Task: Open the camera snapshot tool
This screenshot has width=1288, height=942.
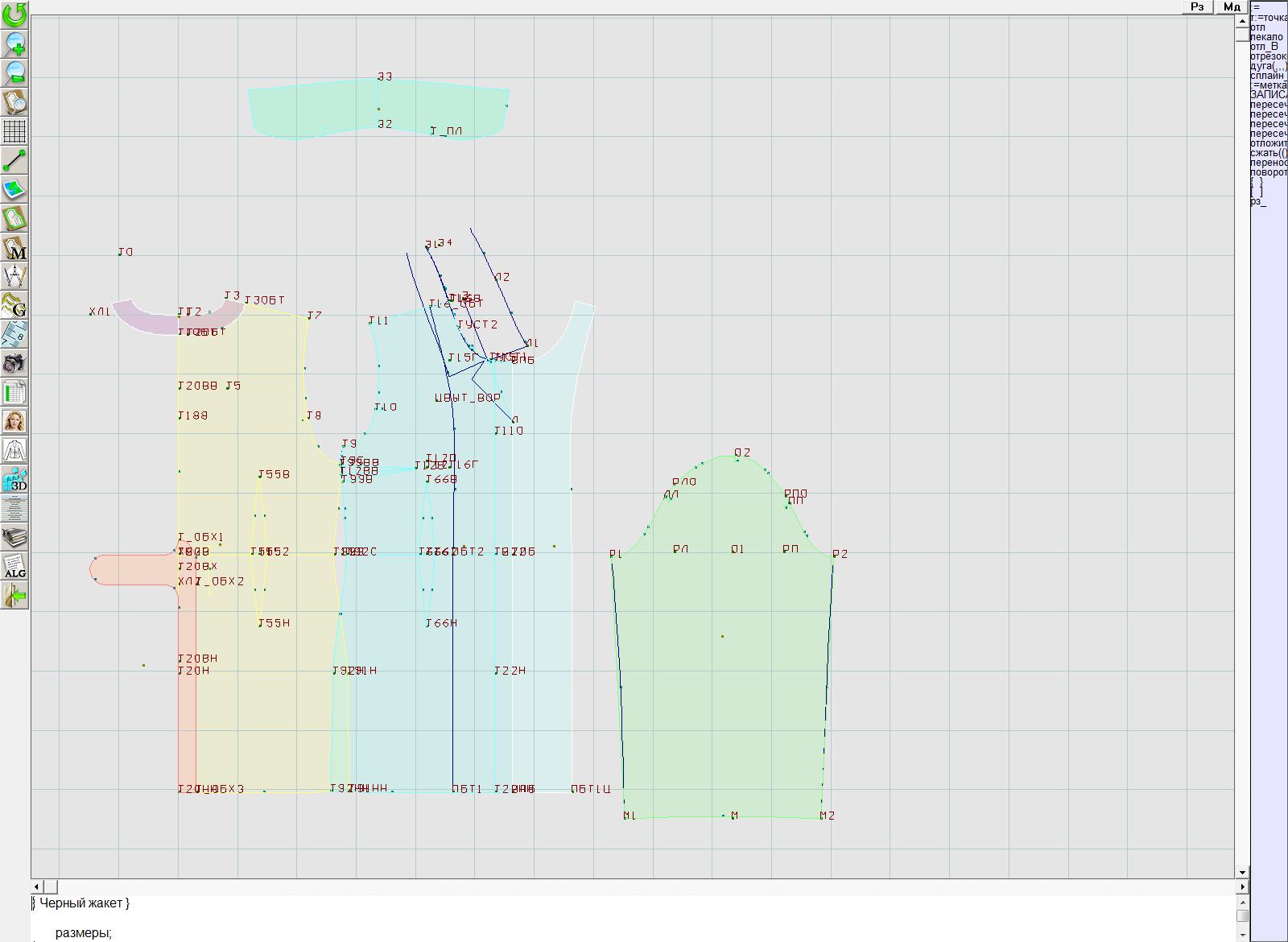Action: click(x=14, y=363)
